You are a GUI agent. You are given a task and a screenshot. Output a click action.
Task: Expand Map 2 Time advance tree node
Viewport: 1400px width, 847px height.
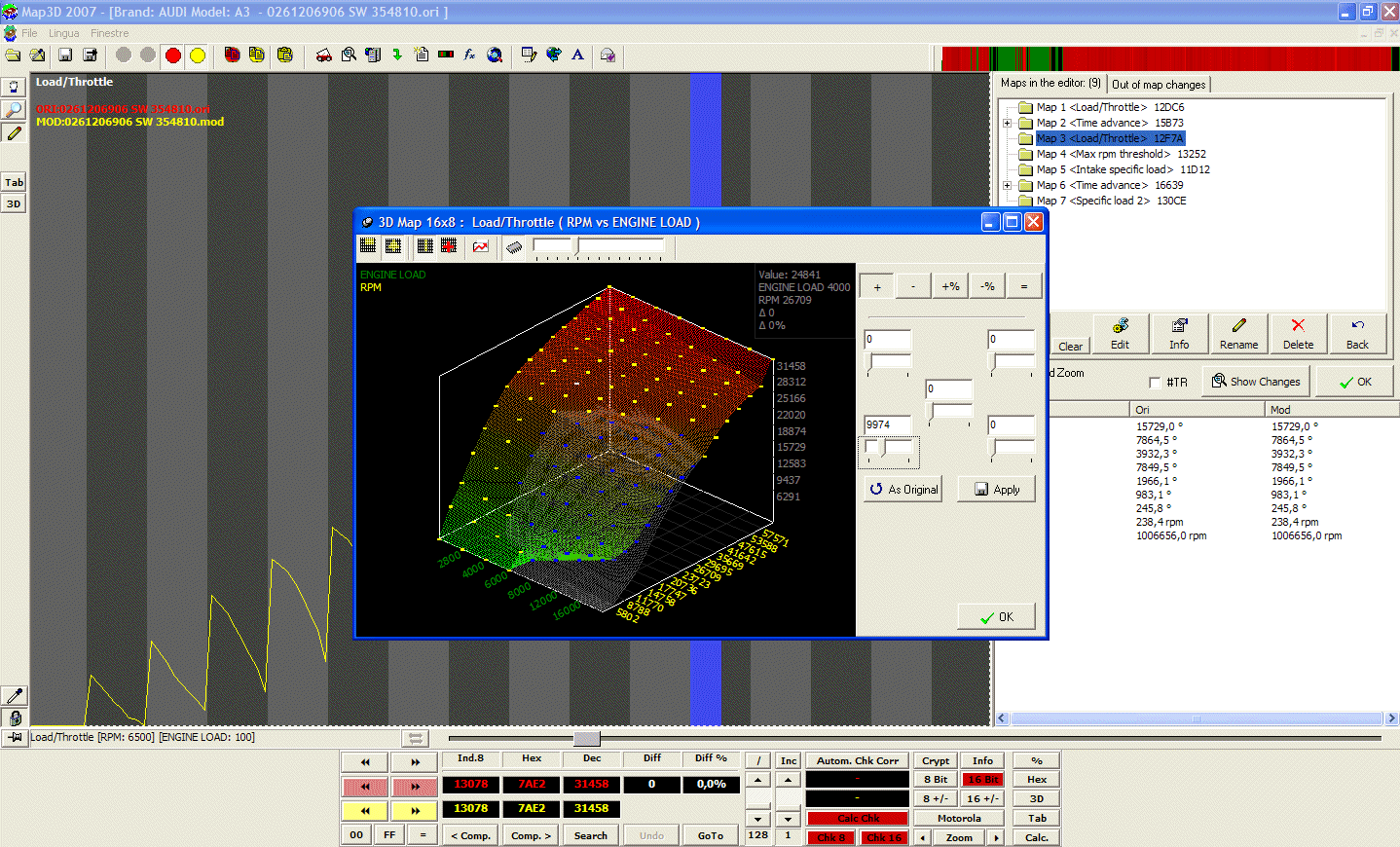(1005, 123)
